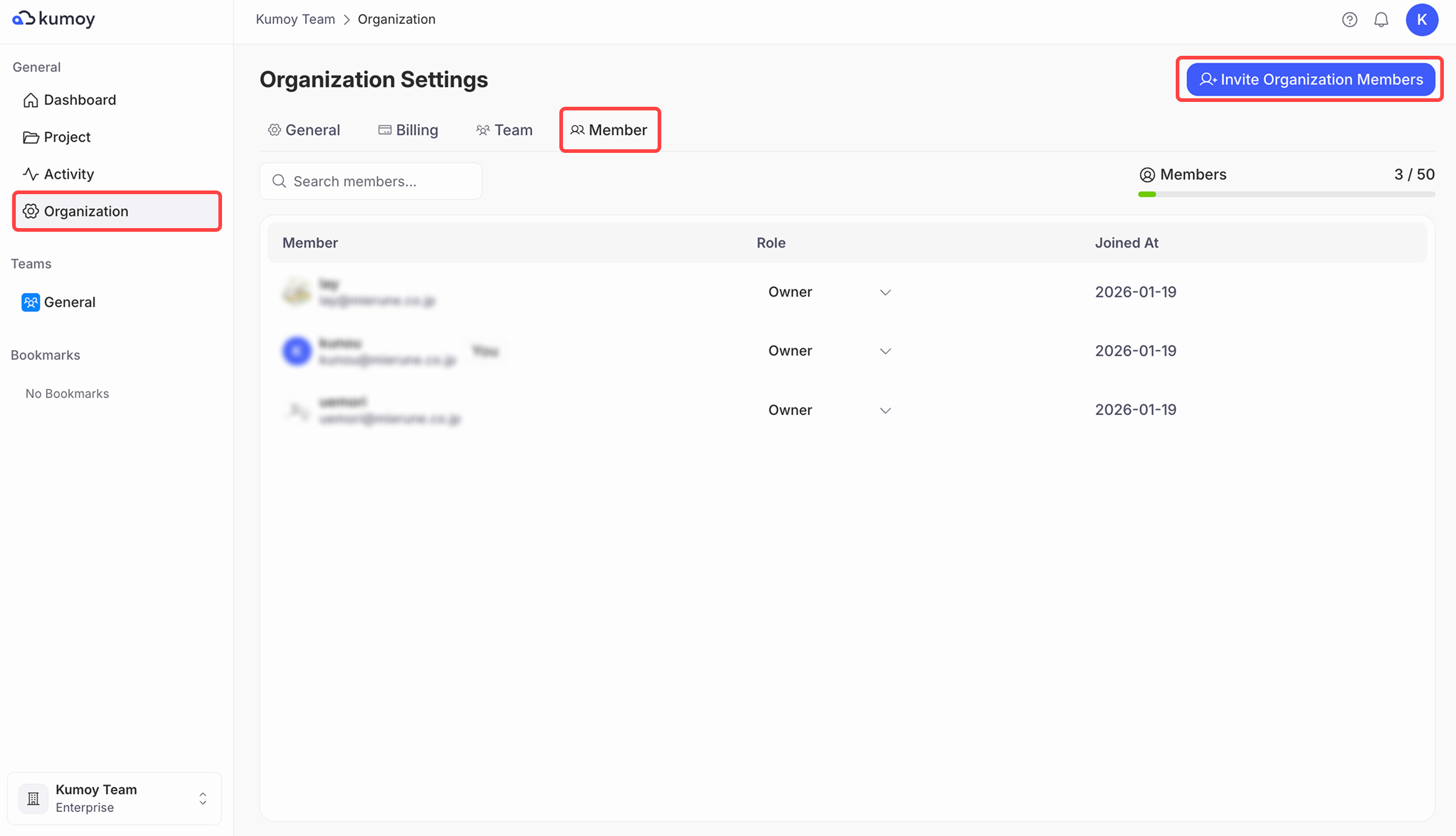
Task: Open the K user avatar menu
Action: (x=1421, y=20)
